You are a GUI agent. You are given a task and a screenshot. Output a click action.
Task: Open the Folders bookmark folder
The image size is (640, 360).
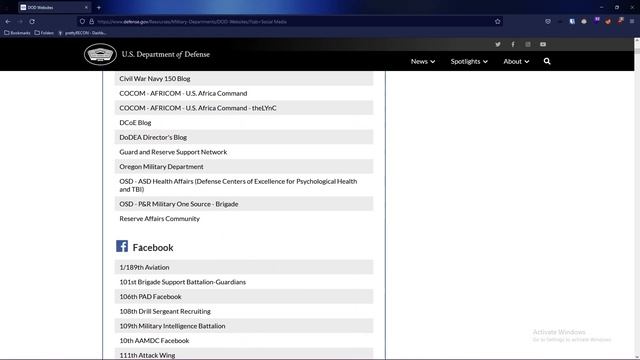click(44, 33)
